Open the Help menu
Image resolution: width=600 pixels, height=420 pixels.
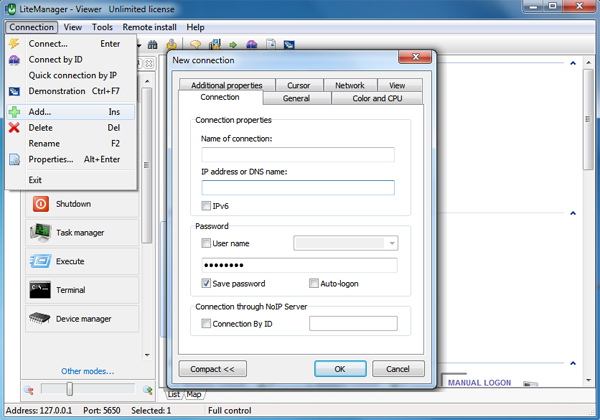point(195,27)
